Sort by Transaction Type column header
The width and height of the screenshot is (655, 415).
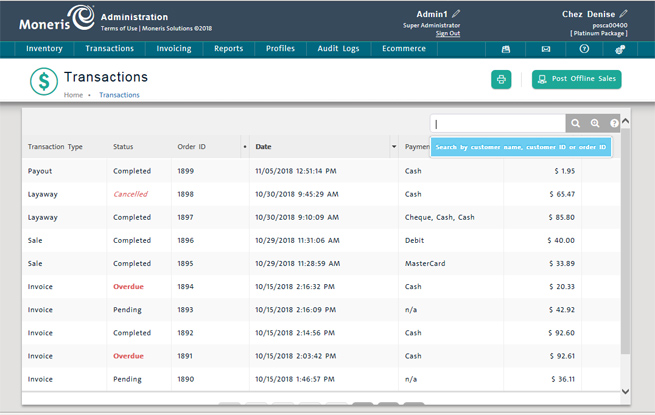point(55,147)
